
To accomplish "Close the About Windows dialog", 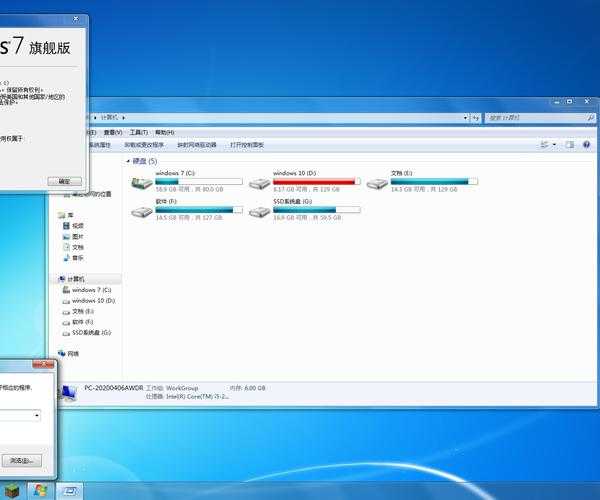I will [x=76, y=18].
